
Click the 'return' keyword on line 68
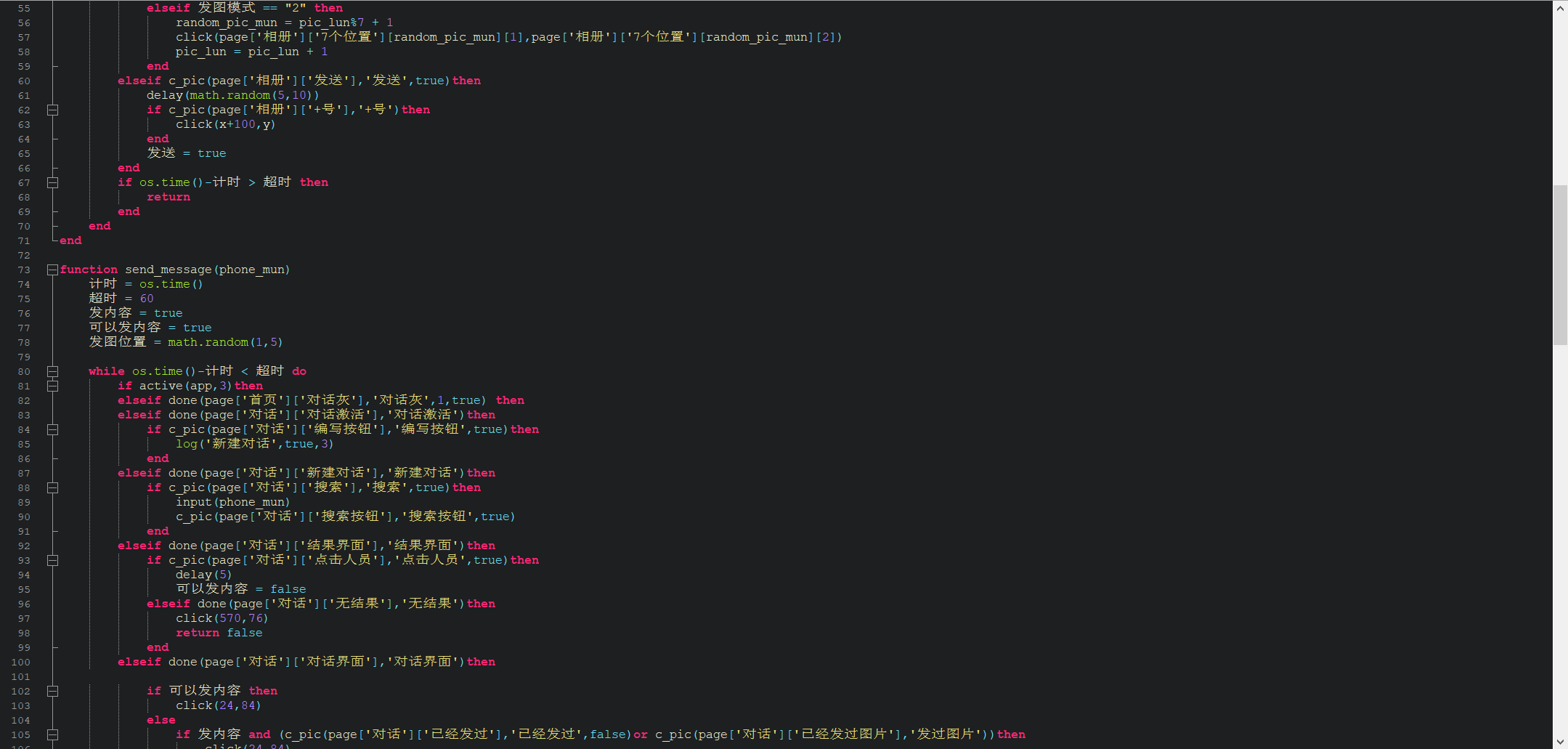[168, 197]
